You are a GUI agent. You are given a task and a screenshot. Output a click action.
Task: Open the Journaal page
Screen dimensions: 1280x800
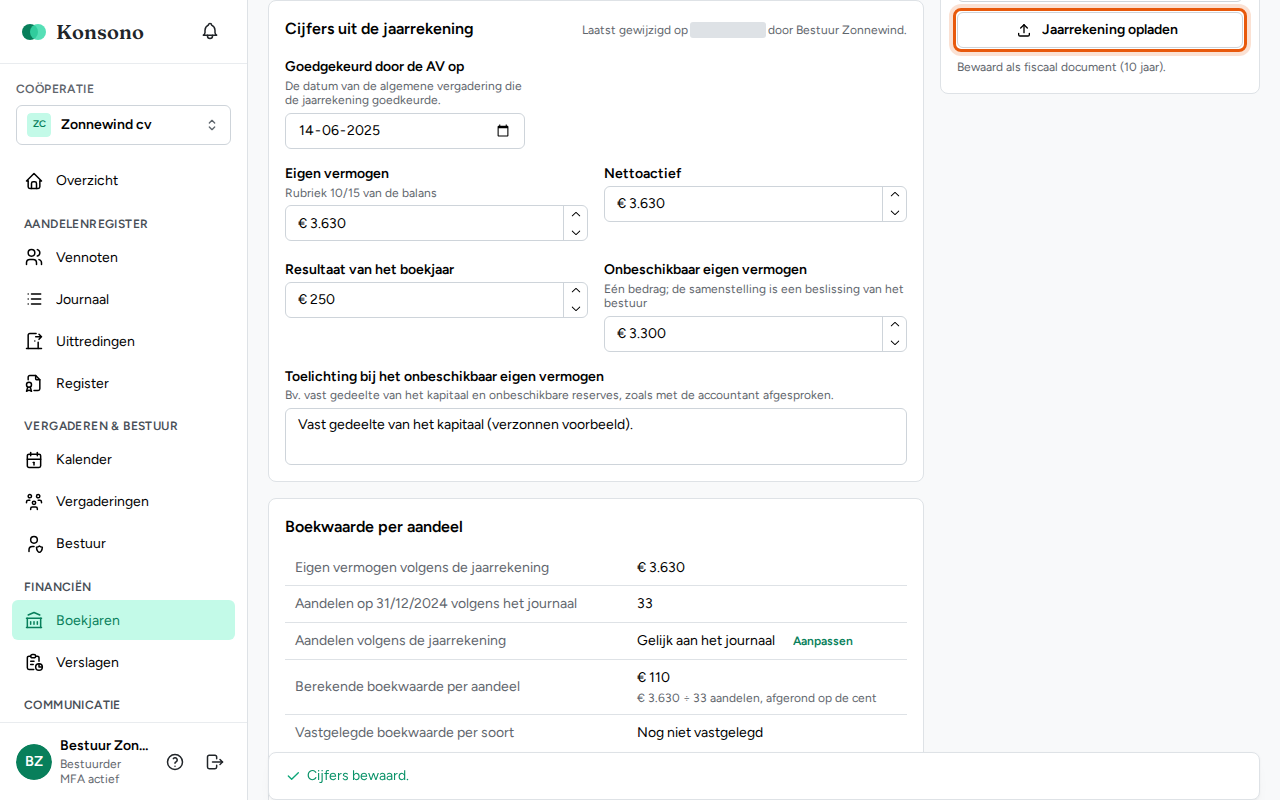point(123,299)
